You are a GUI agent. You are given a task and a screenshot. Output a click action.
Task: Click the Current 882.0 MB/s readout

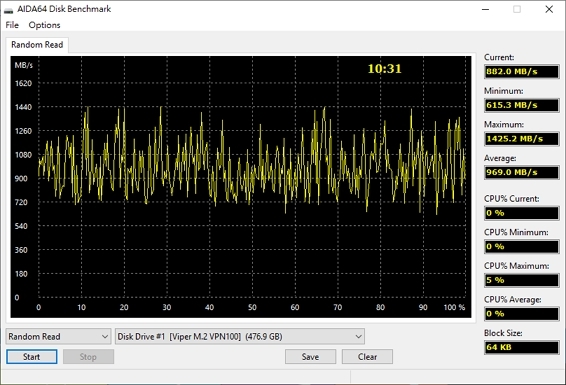(x=522, y=71)
